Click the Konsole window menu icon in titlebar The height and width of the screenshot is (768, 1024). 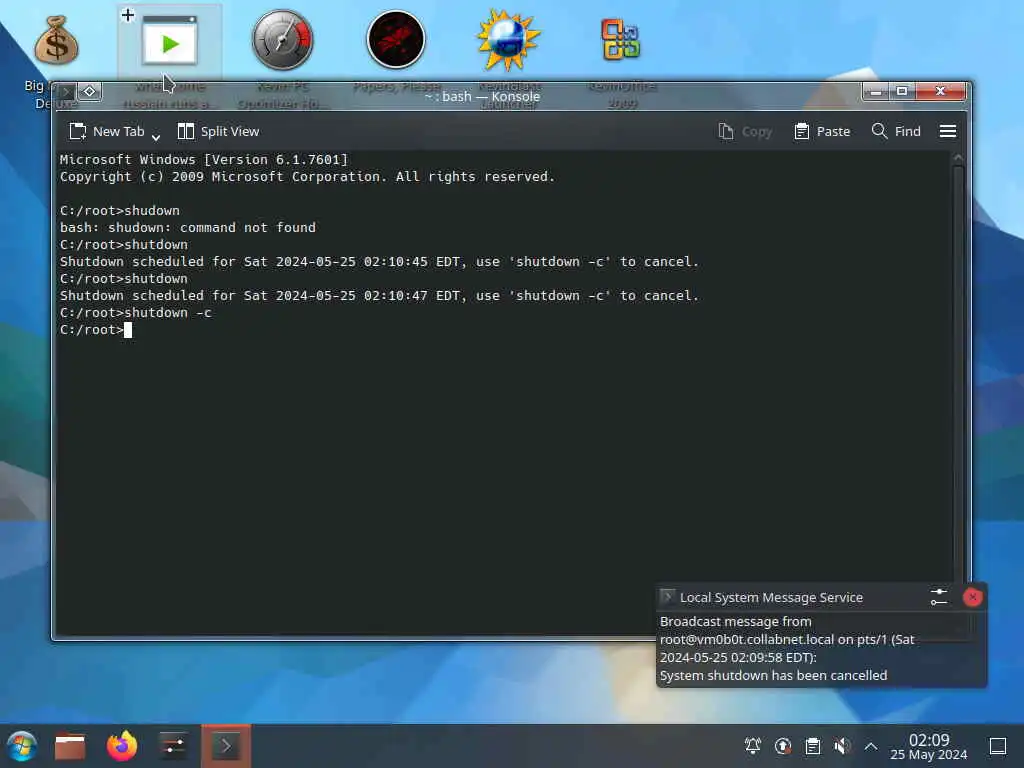(65, 91)
